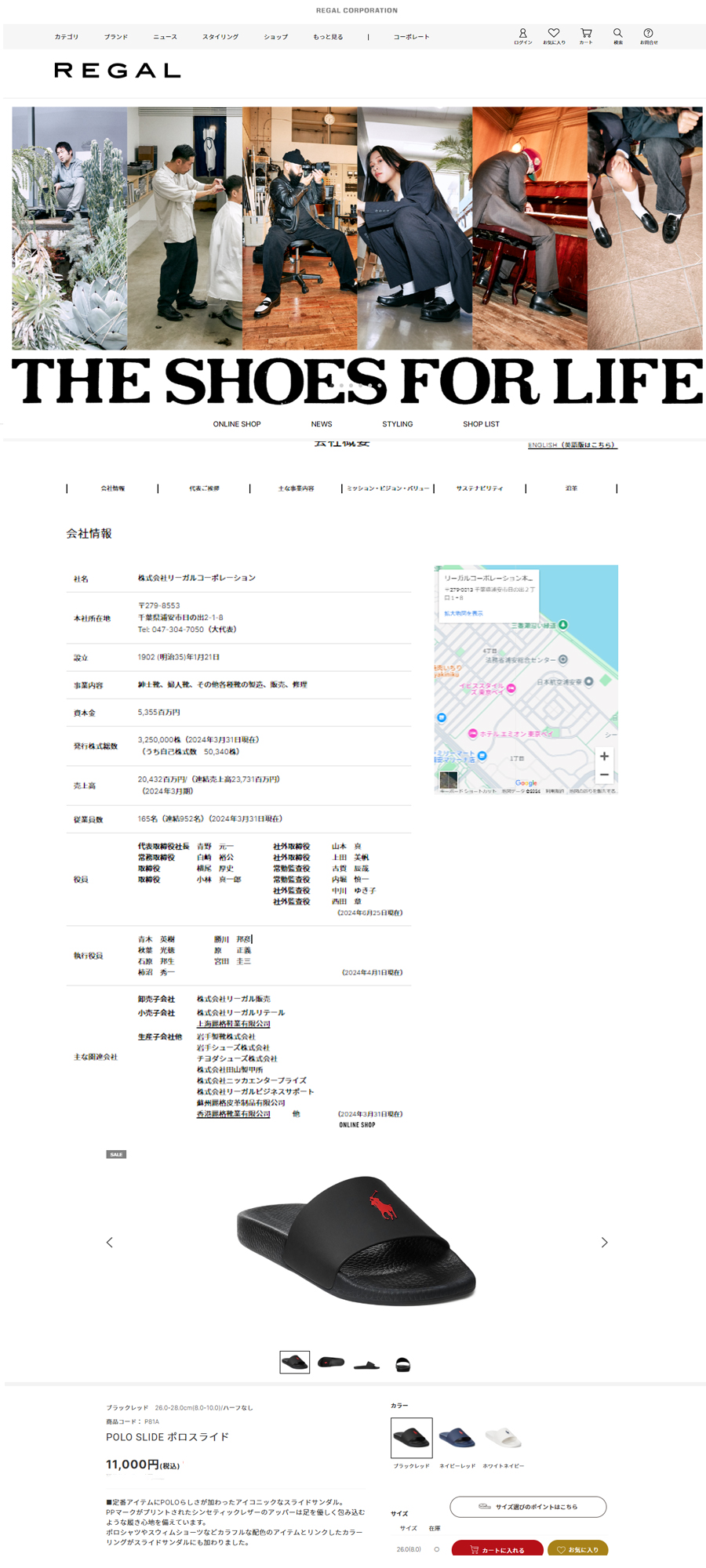
Task: Click the 三番瀬沿い緑道 park marker on map
Action: pyautogui.click(x=562, y=625)
